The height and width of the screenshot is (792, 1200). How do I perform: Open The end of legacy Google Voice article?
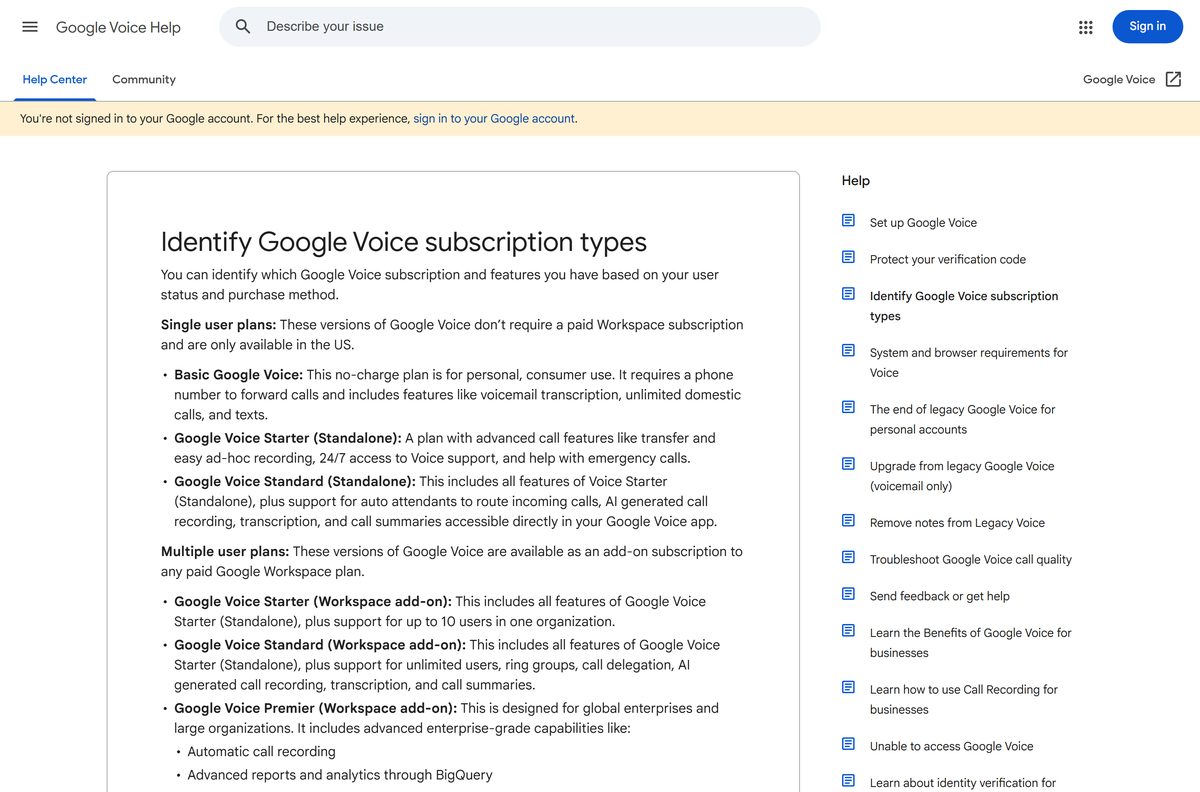[x=962, y=419]
